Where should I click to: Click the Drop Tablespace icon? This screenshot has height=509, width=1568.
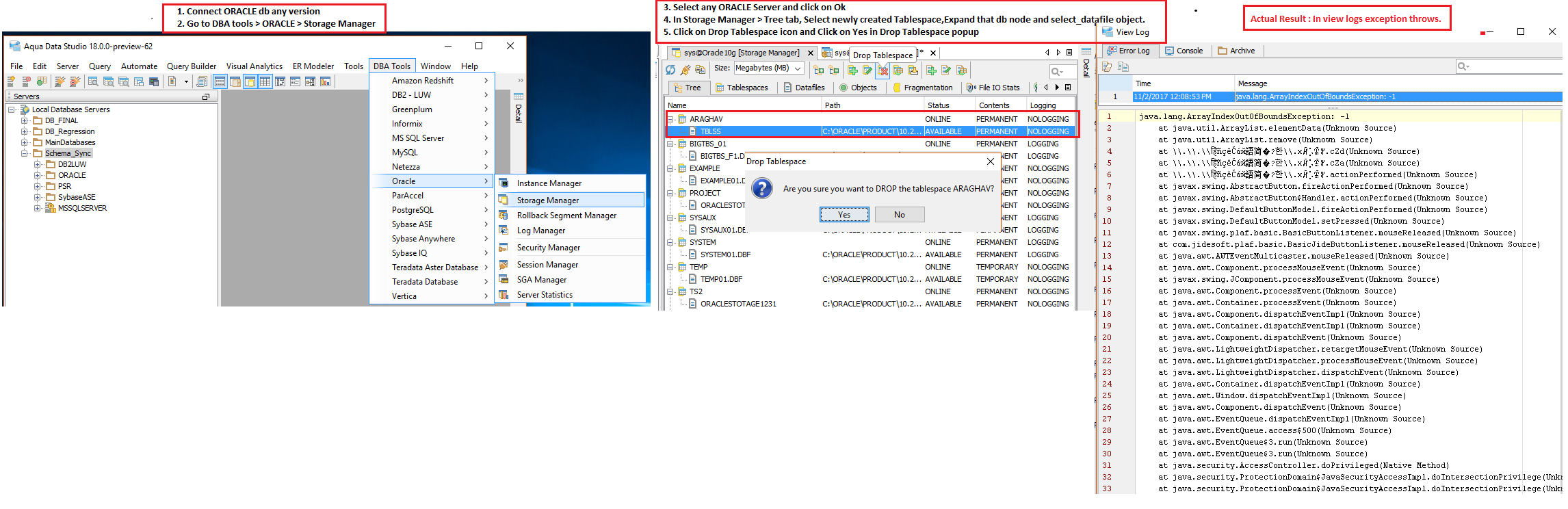click(x=883, y=70)
